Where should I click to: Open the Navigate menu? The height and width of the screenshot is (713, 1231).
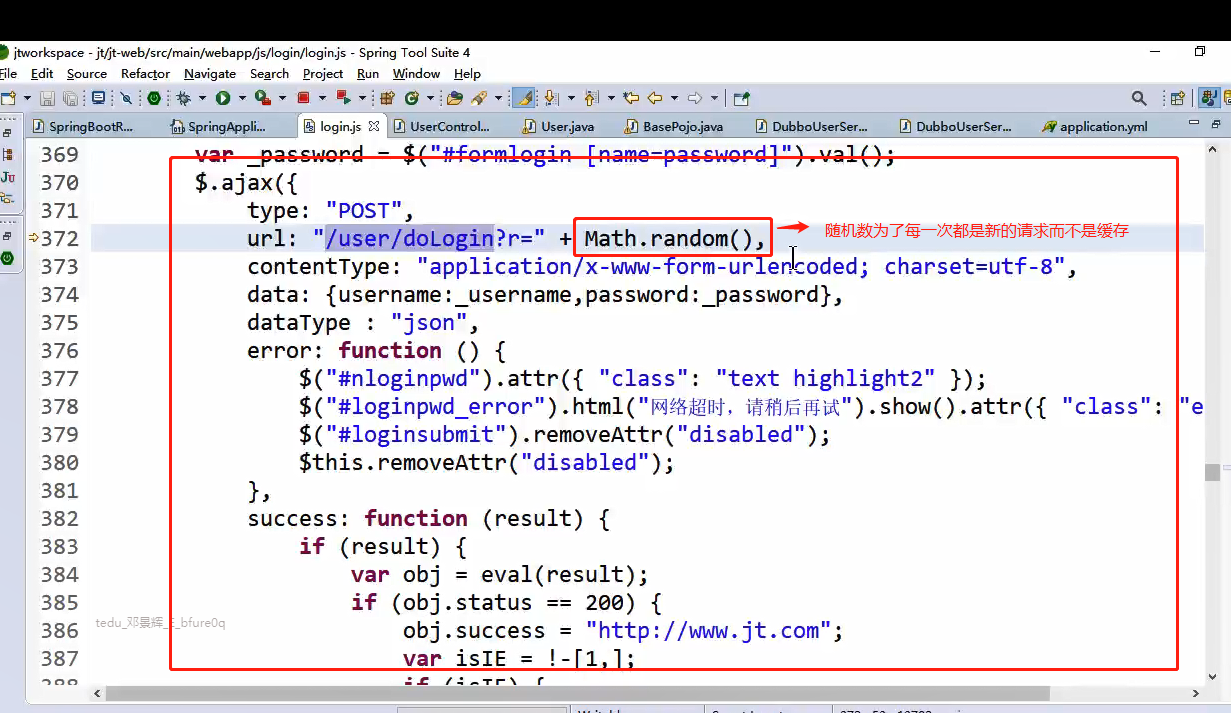(x=210, y=73)
